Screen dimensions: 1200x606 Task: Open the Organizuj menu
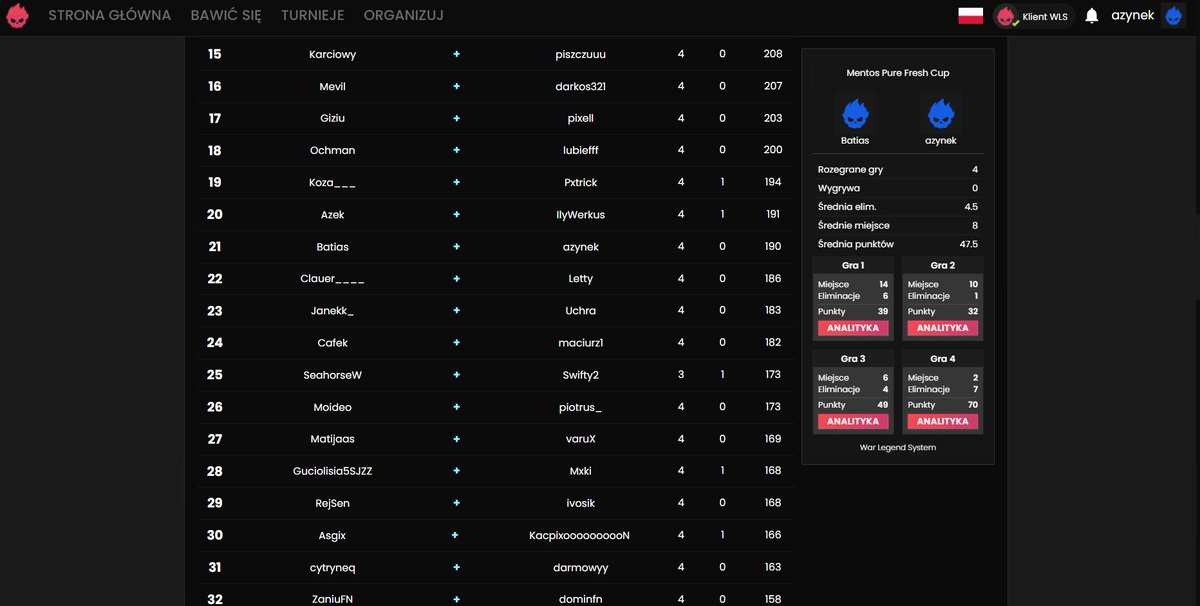pos(404,16)
